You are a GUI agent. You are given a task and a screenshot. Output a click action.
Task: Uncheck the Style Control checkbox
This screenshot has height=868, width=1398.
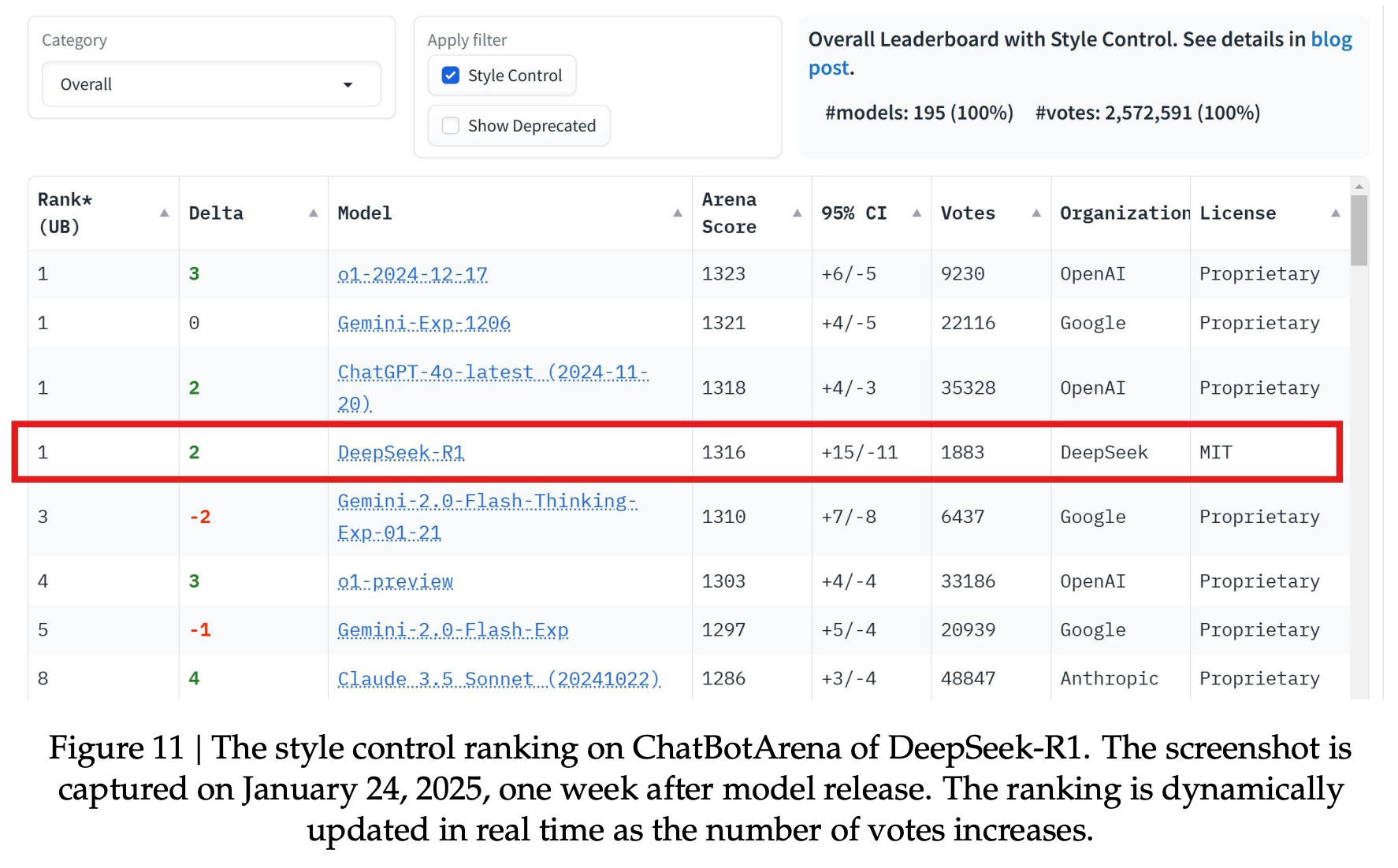(x=451, y=76)
